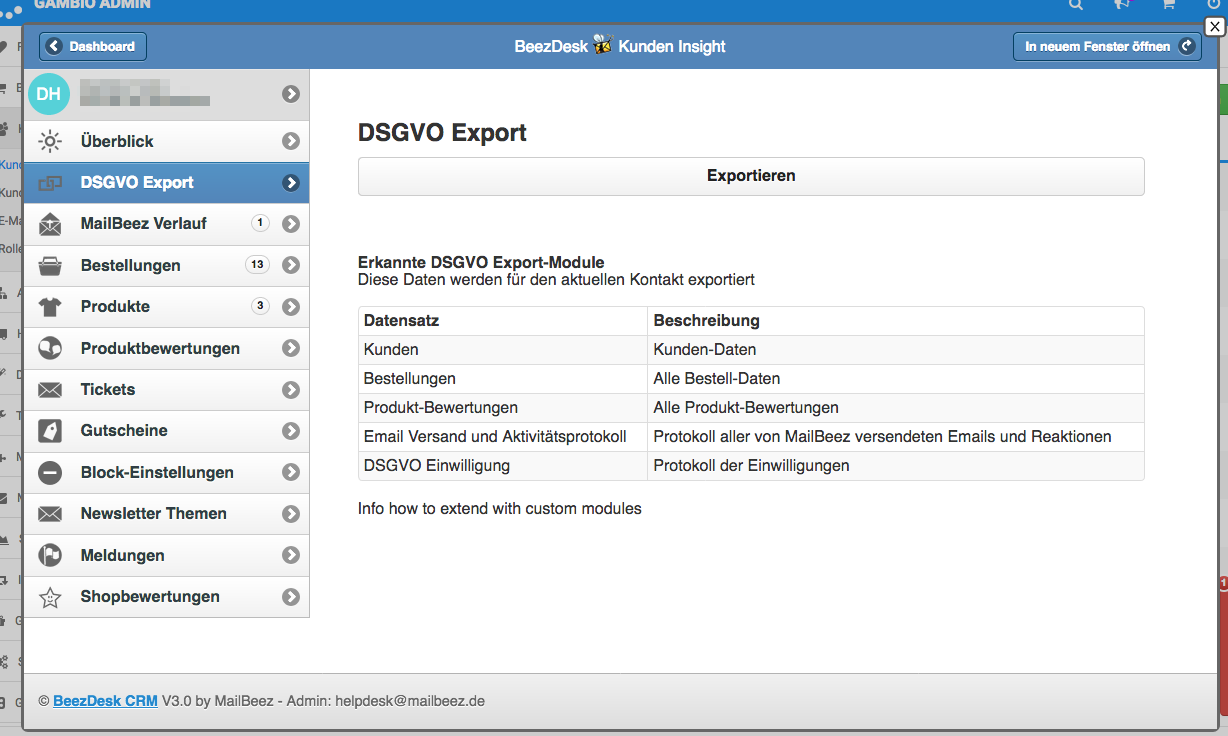This screenshot has height=736, width=1228.
Task: Click the DSGVO Export sidebar icon
Action: (x=50, y=183)
